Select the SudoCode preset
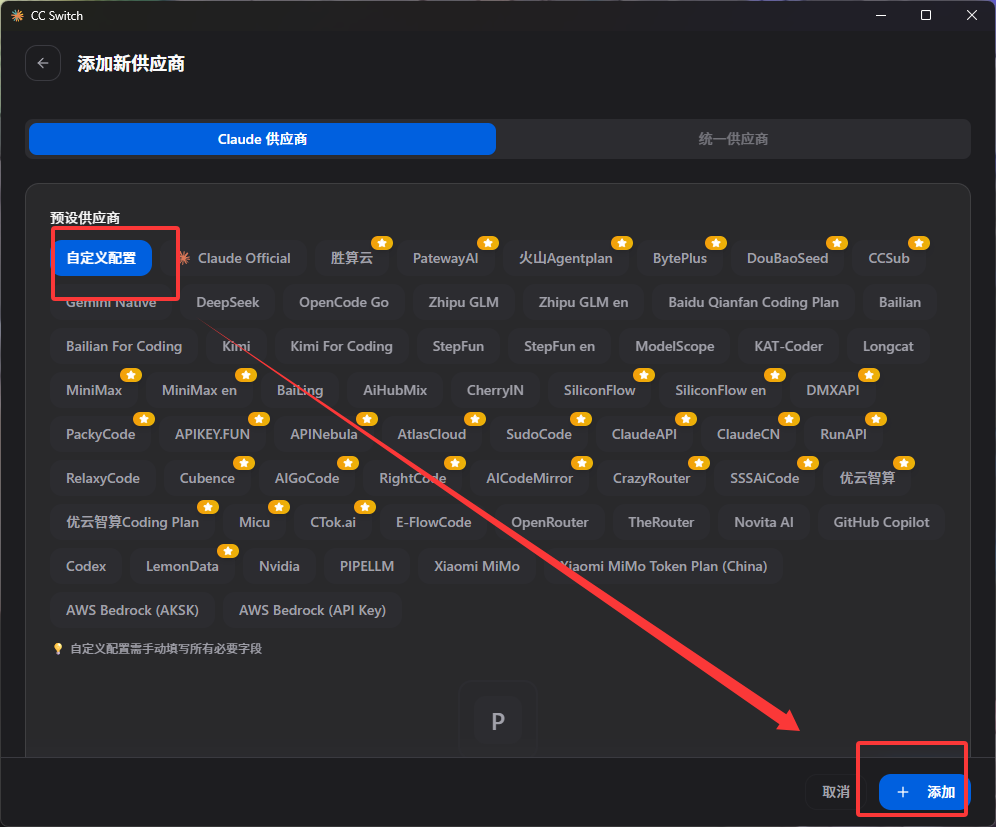This screenshot has width=996, height=827. pos(539,434)
